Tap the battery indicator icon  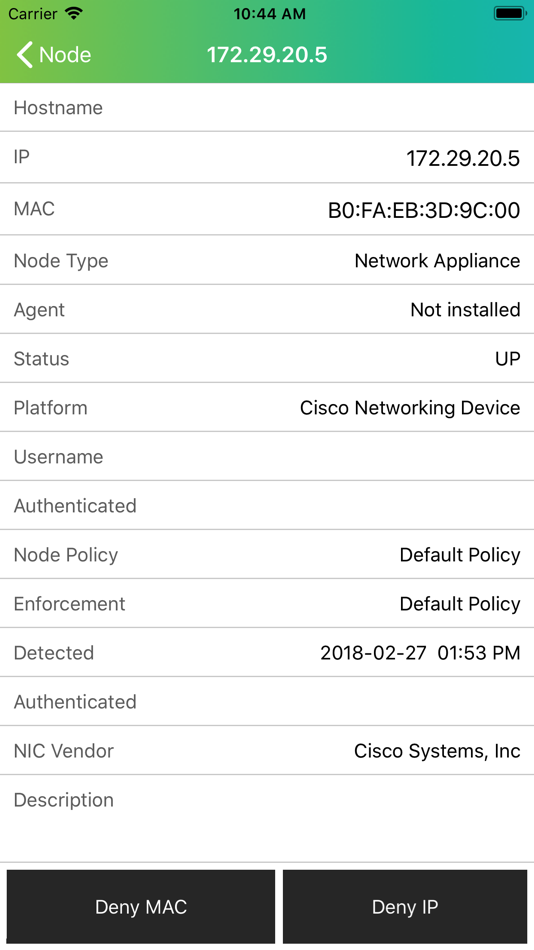(x=510, y=13)
